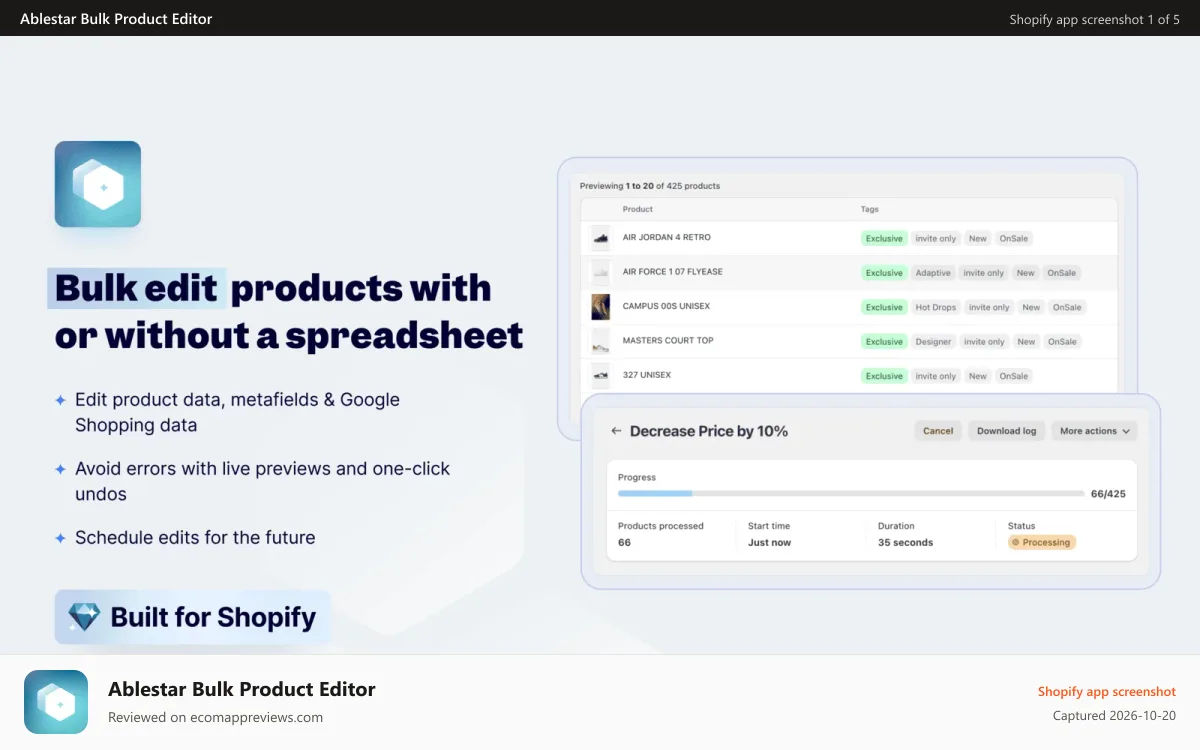Viewport: 1200px width, 750px height.
Task: Click the Download log button
Action: click(x=1006, y=431)
